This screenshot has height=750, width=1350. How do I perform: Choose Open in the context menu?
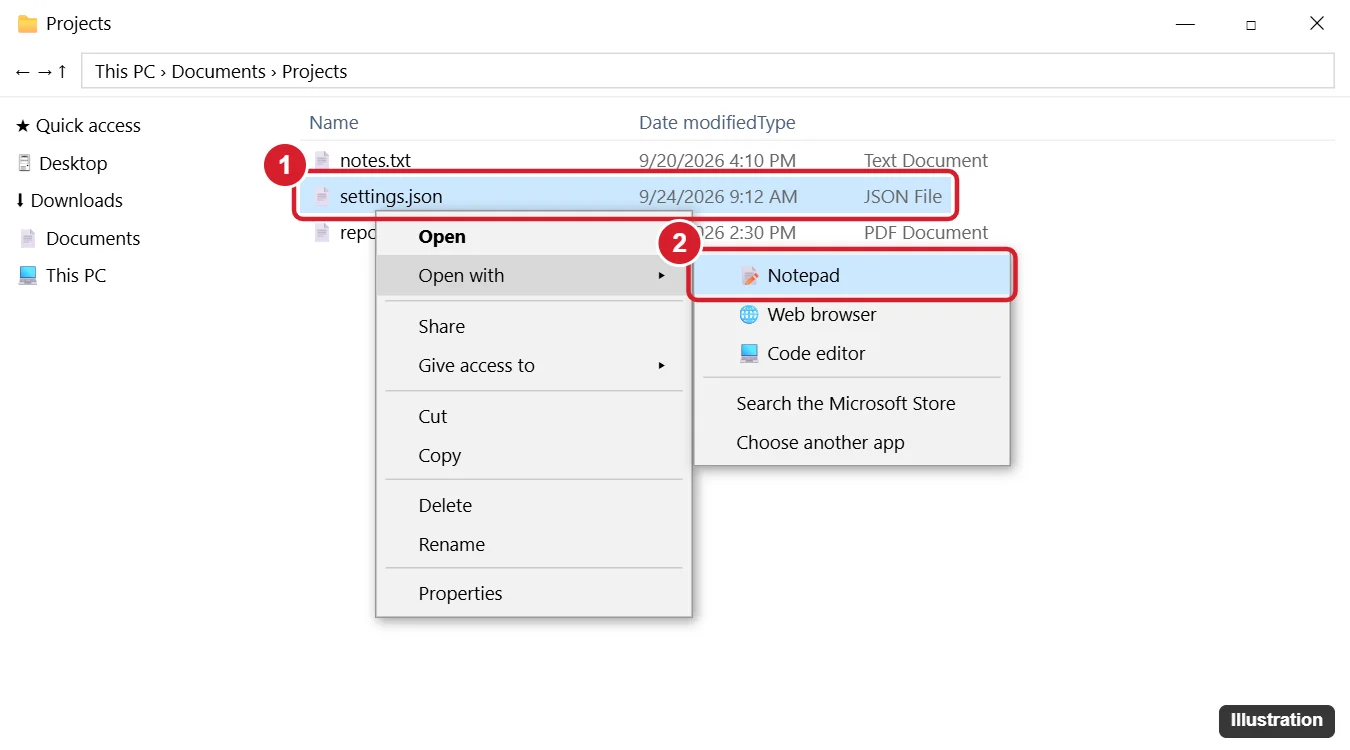(534, 237)
